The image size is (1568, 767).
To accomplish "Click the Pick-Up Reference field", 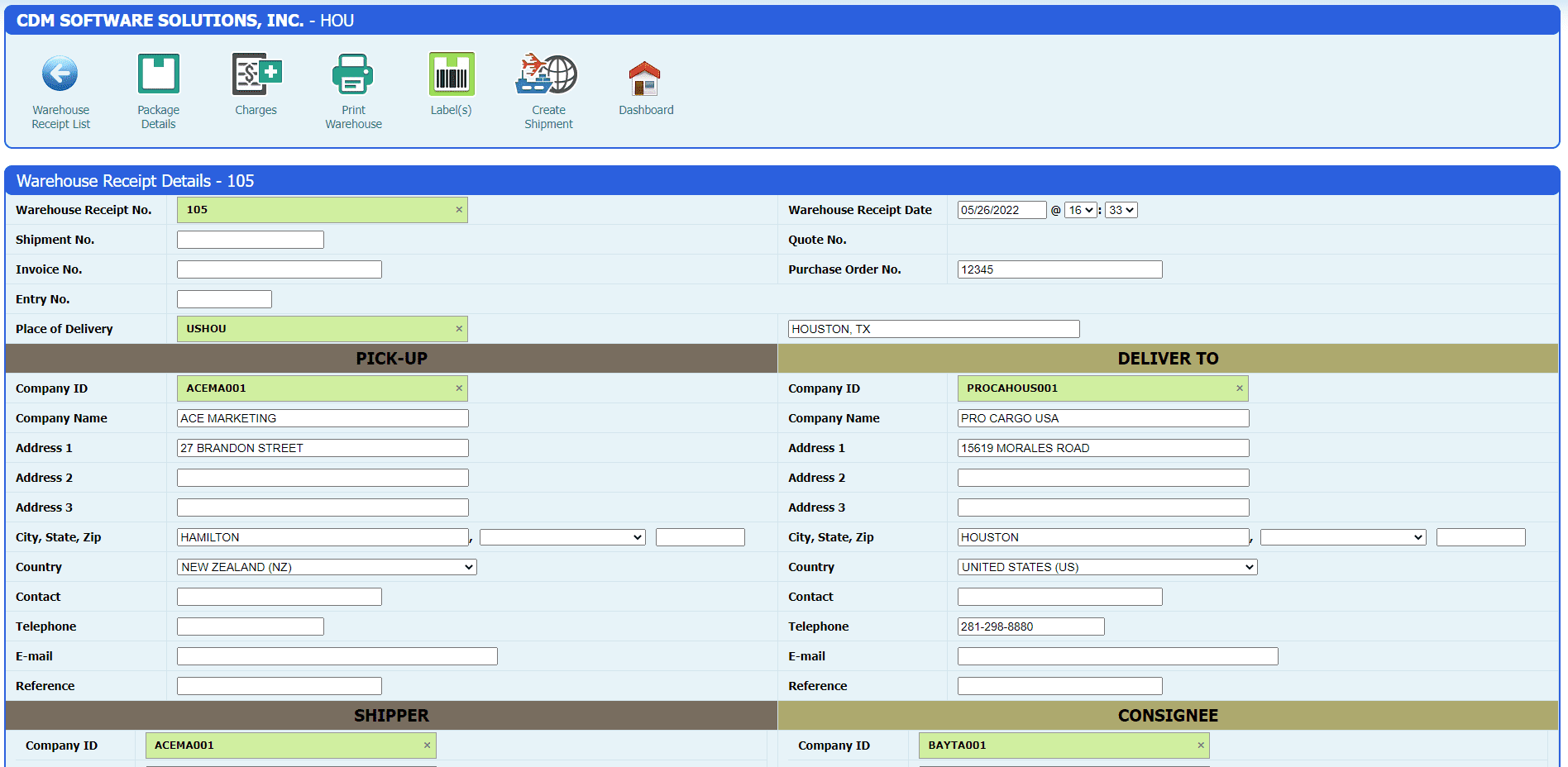I will pyautogui.click(x=280, y=686).
